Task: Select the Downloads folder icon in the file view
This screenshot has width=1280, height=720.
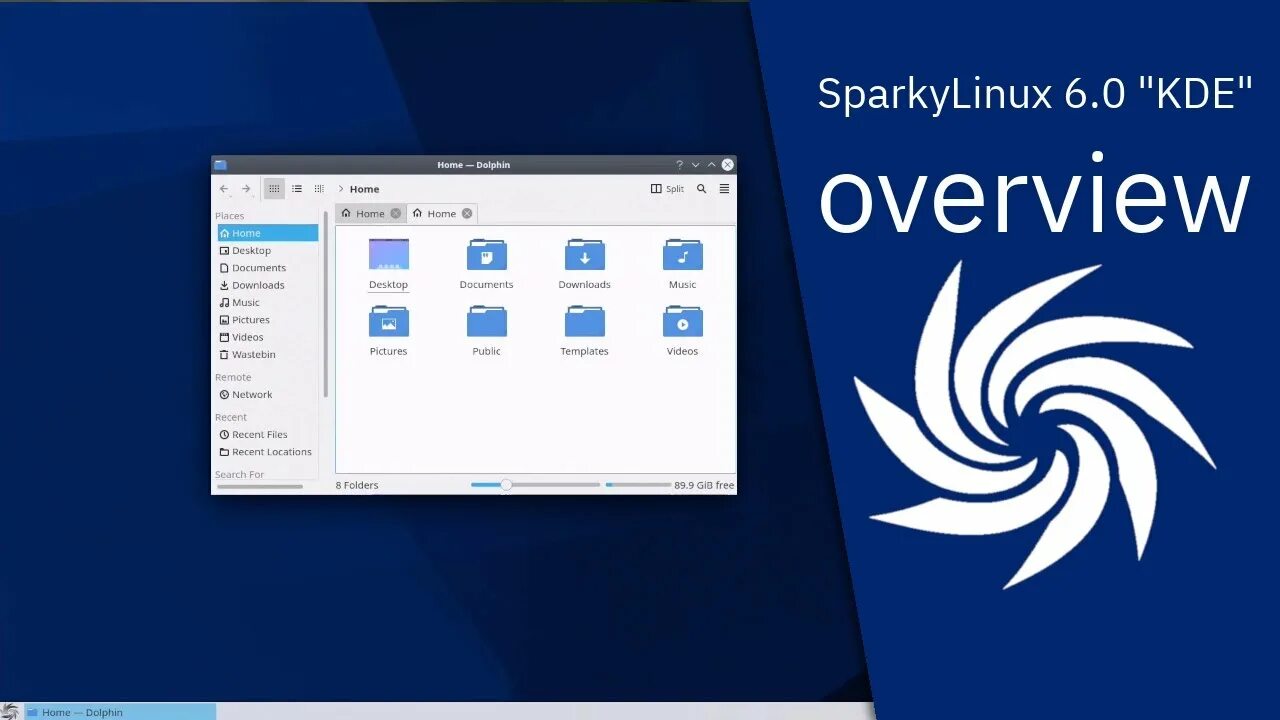Action: pyautogui.click(x=585, y=254)
